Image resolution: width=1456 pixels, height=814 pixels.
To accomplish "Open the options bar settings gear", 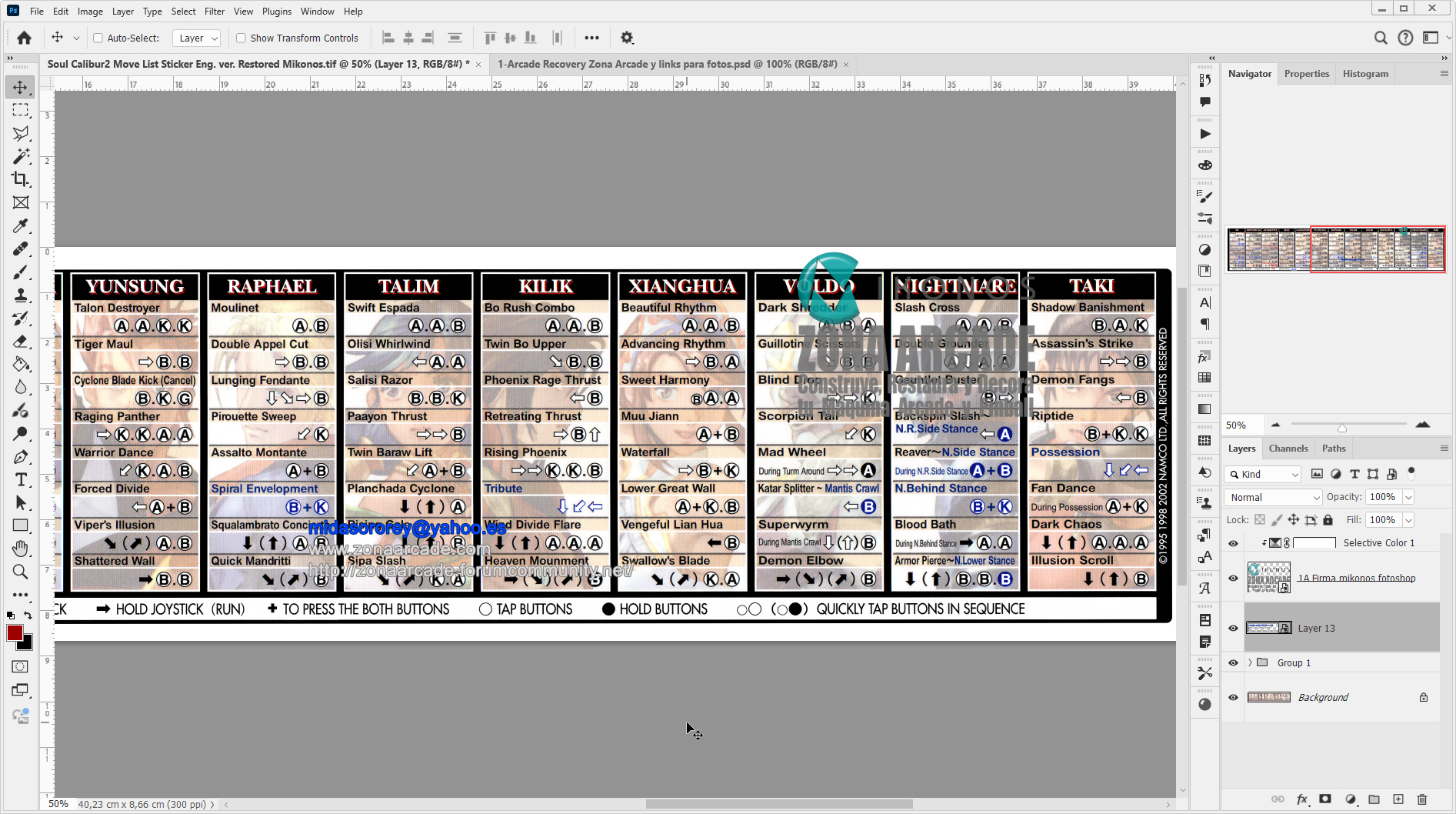I will coord(627,38).
